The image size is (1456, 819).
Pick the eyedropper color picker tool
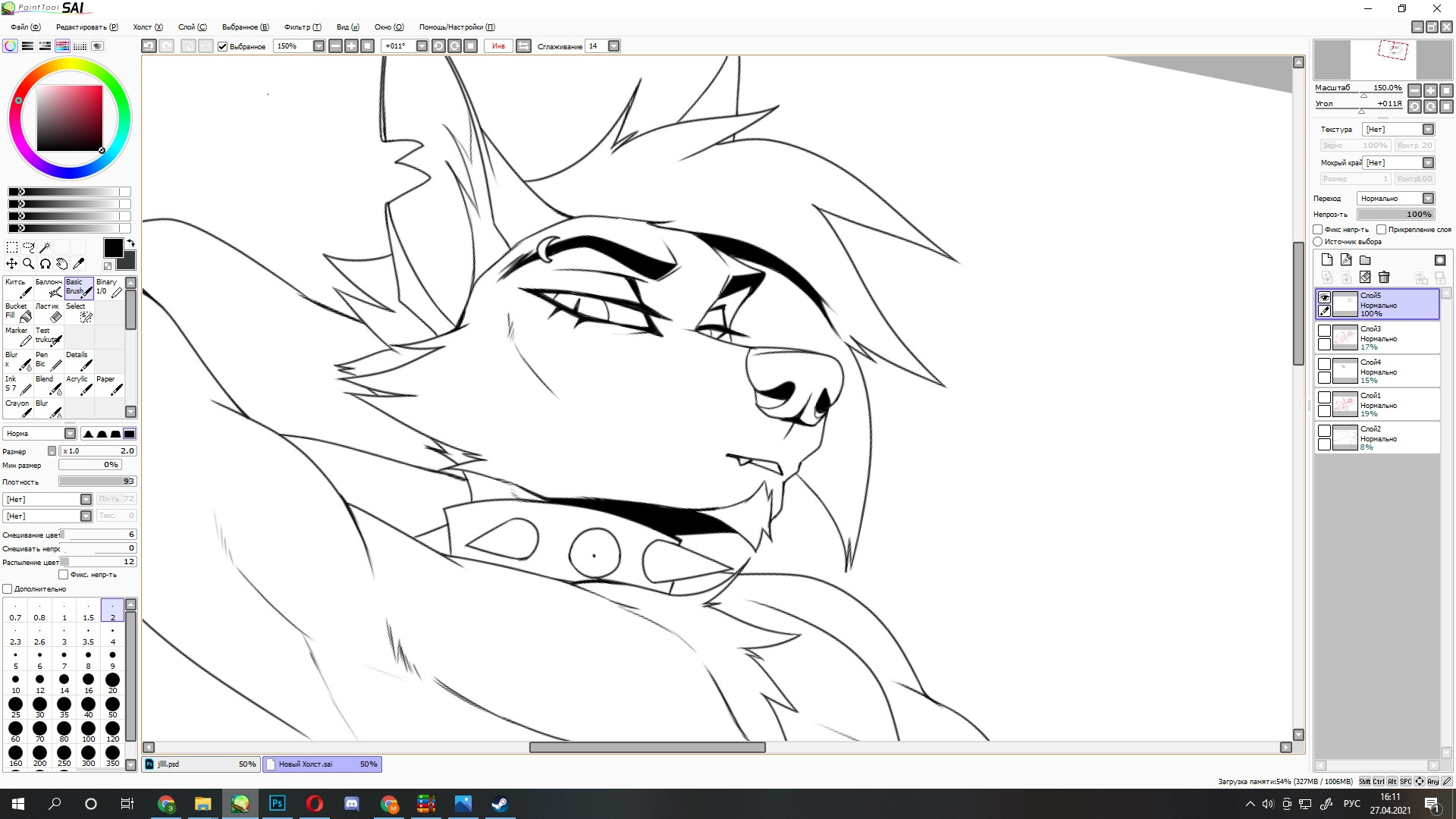(x=79, y=264)
